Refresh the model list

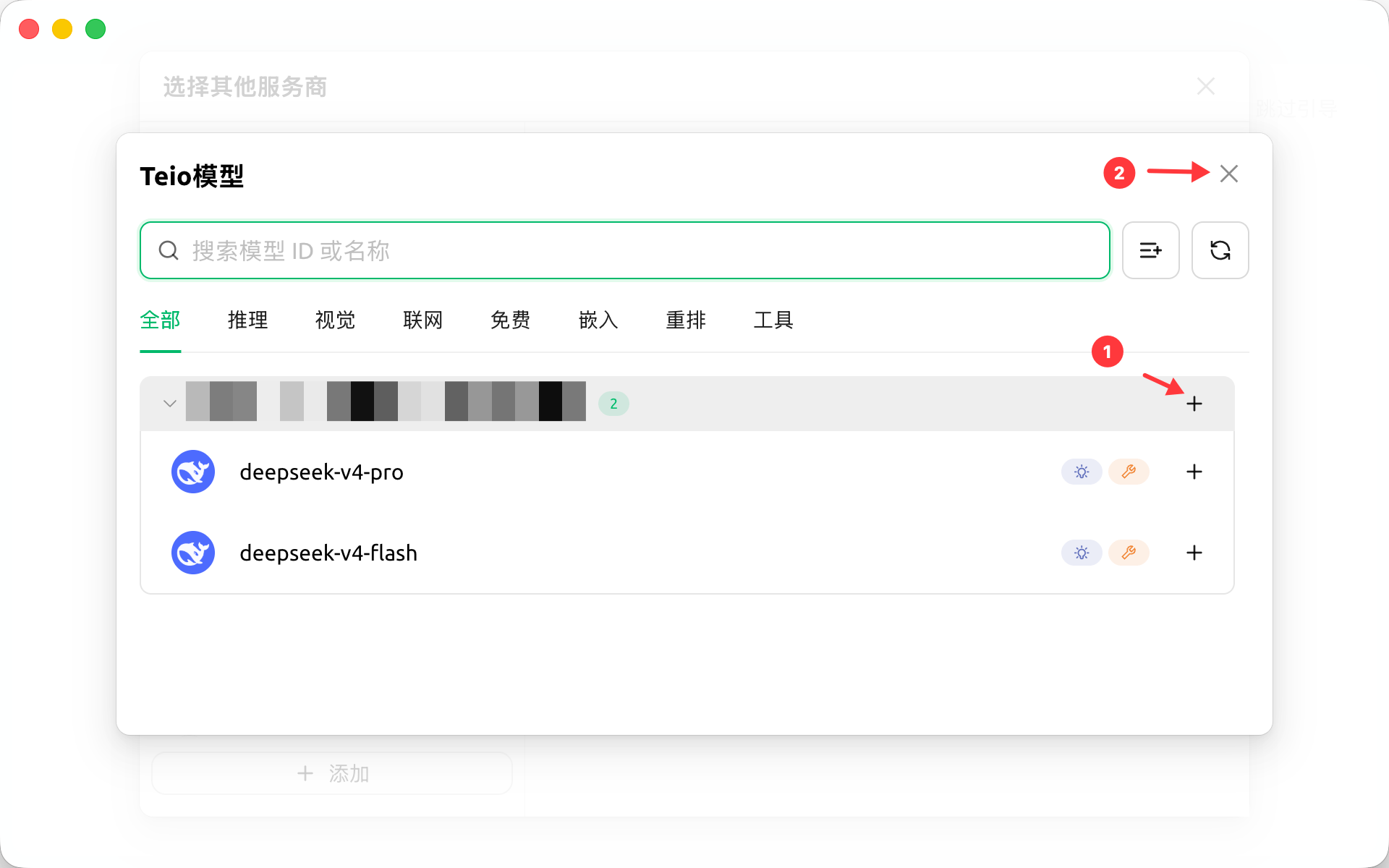tap(1220, 250)
